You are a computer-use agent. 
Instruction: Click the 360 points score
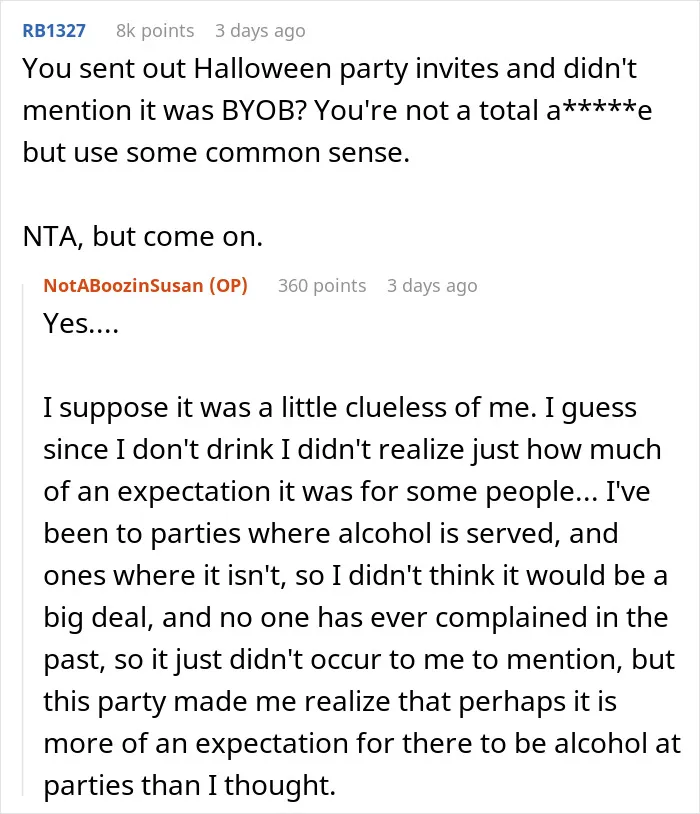tap(322, 286)
